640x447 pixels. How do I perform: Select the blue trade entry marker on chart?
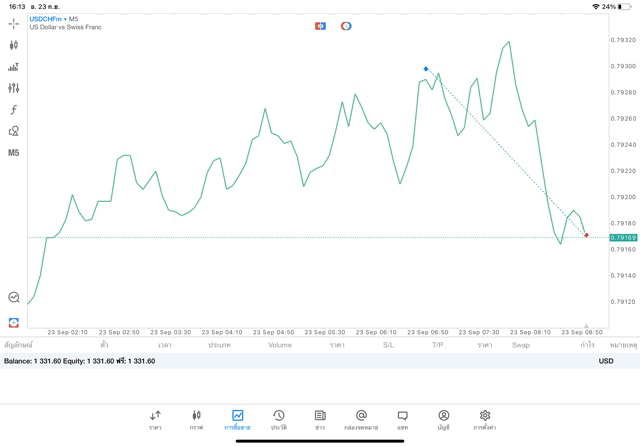[x=426, y=69]
